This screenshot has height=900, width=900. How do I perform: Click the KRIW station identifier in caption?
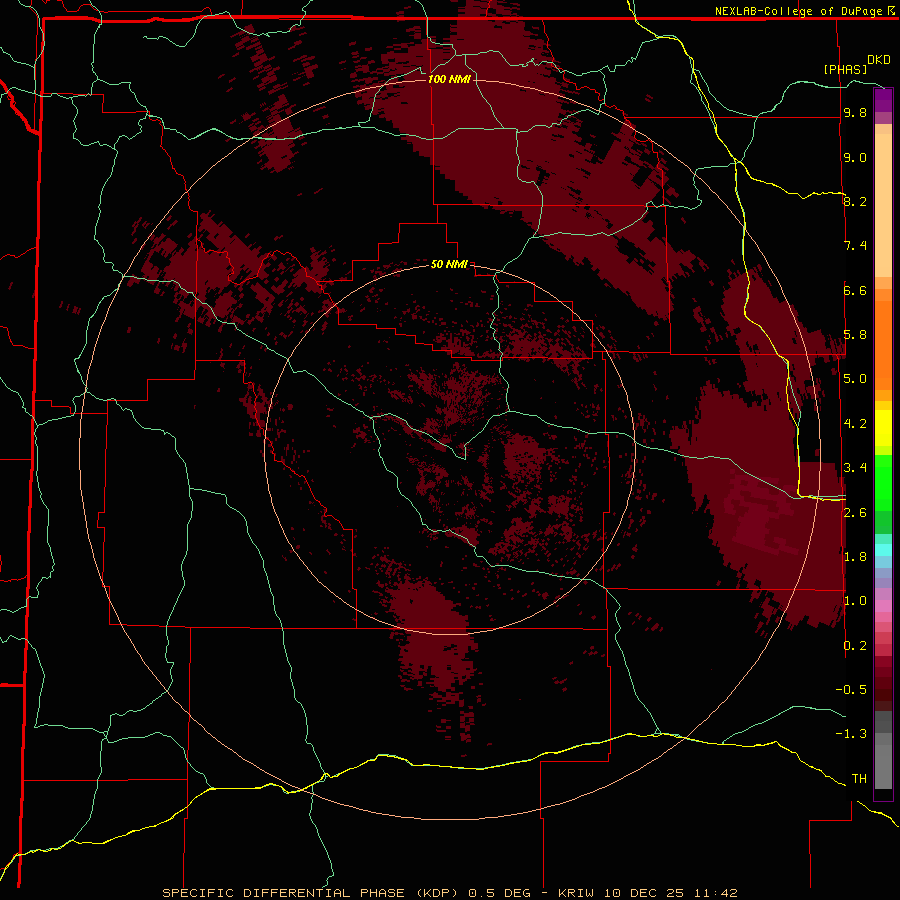579,893
